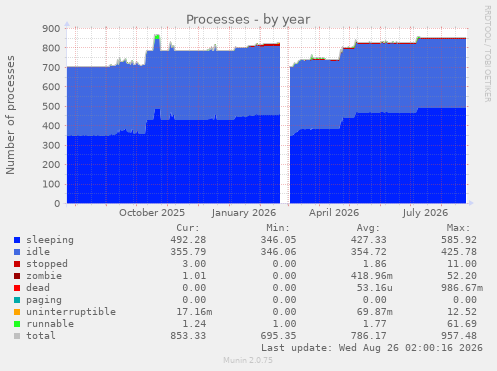Click stopped max value 11.00

coord(462,264)
